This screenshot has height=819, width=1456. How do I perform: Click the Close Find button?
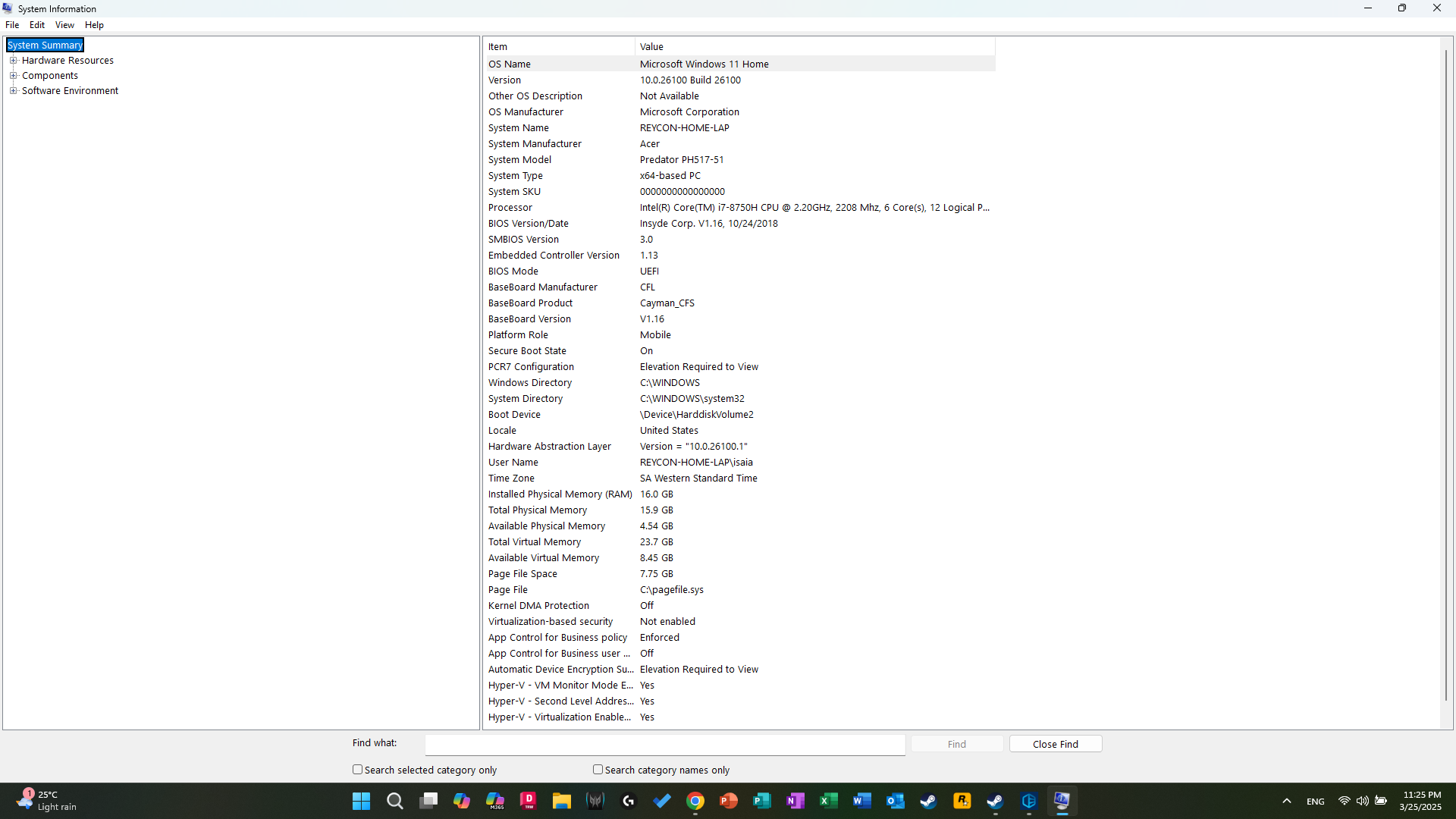(x=1056, y=744)
